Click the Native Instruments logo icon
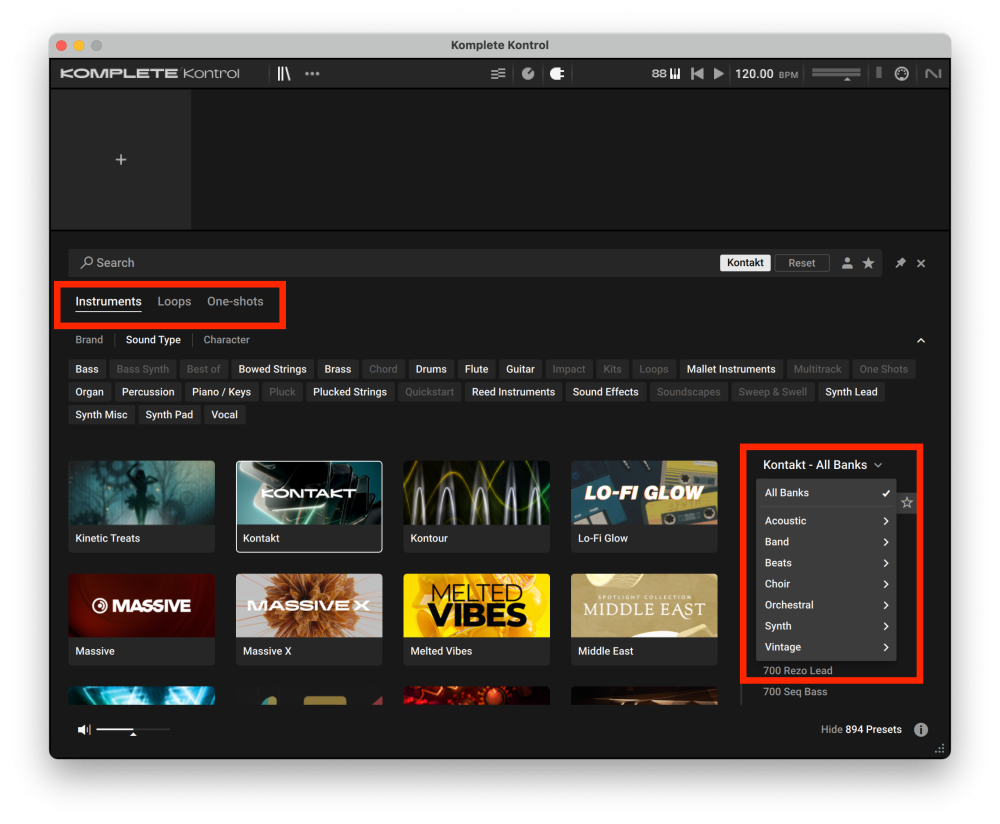Image resolution: width=1000 pixels, height=824 pixels. (933, 74)
